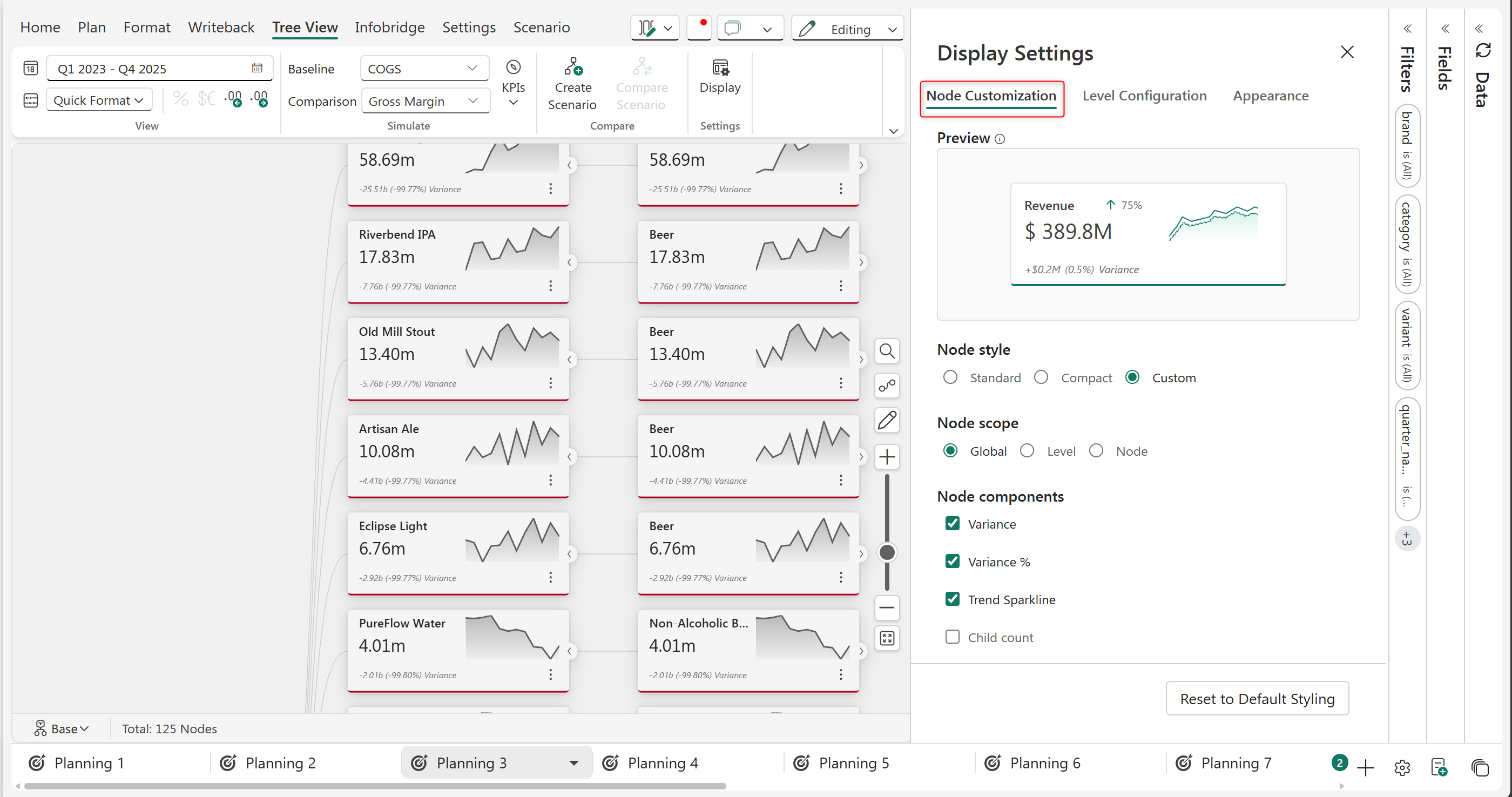Expand the Quick Format dropdown
The height and width of the screenshot is (797, 1512).
pos(99,100)
